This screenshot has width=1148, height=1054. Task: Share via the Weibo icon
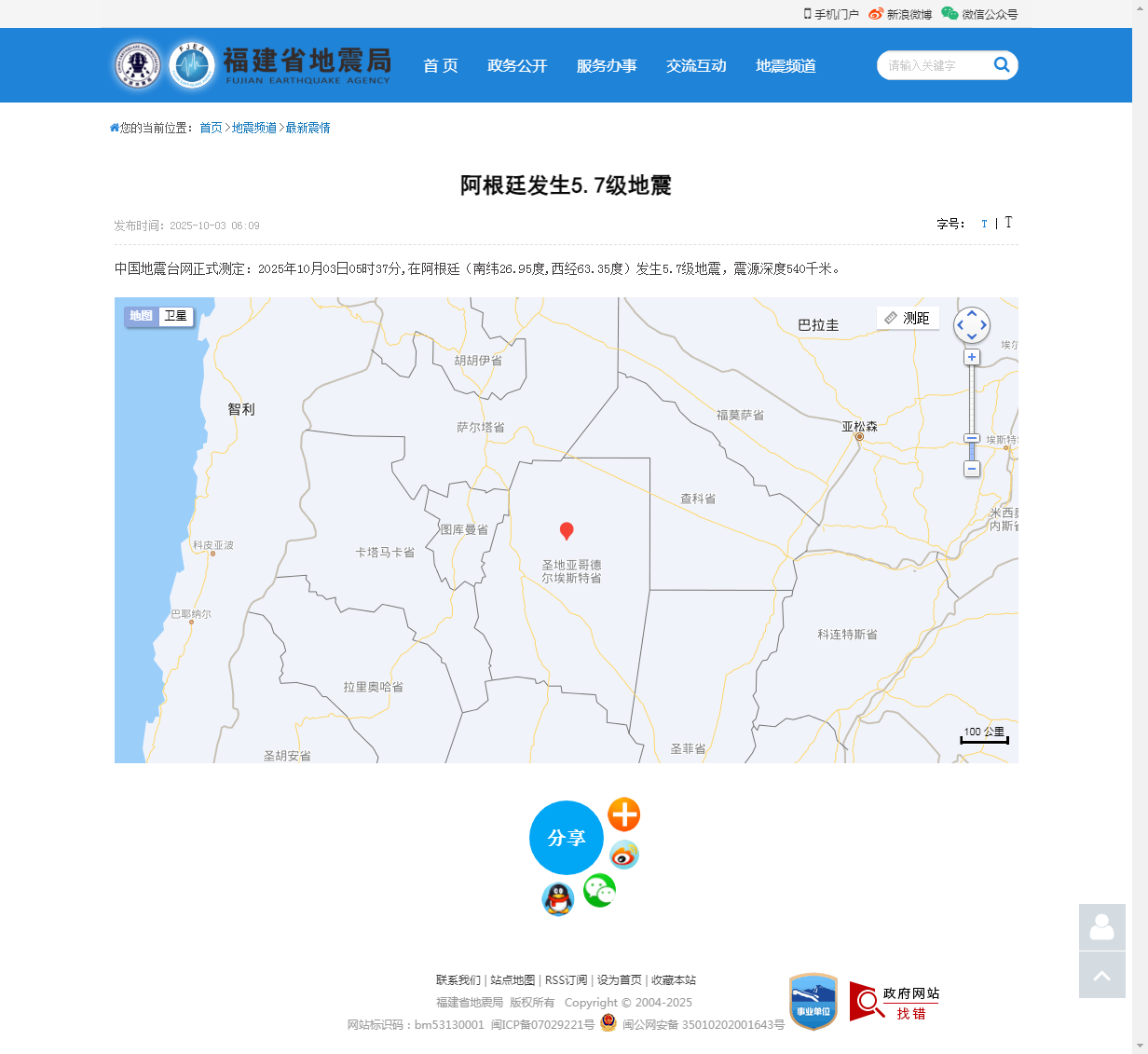[623, 855]
